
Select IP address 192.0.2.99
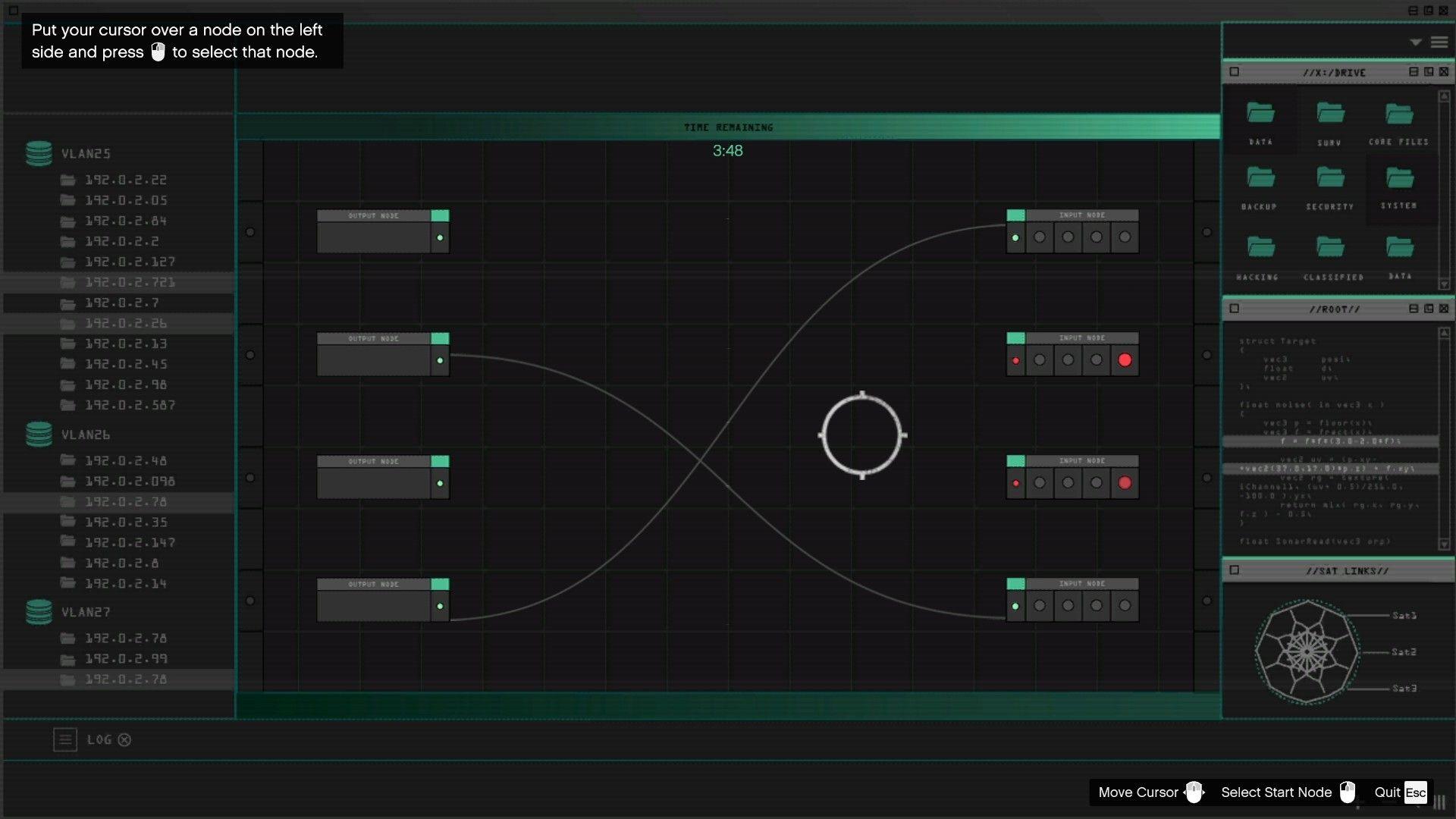pyautogui.click(x=125, y=659)
